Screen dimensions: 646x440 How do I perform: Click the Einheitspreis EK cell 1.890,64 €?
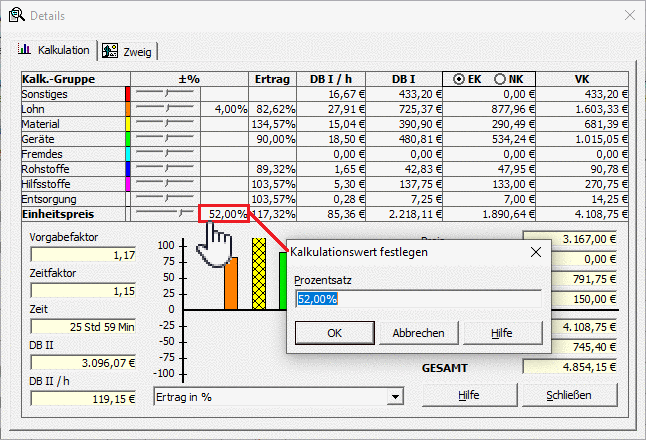(489, 214)
